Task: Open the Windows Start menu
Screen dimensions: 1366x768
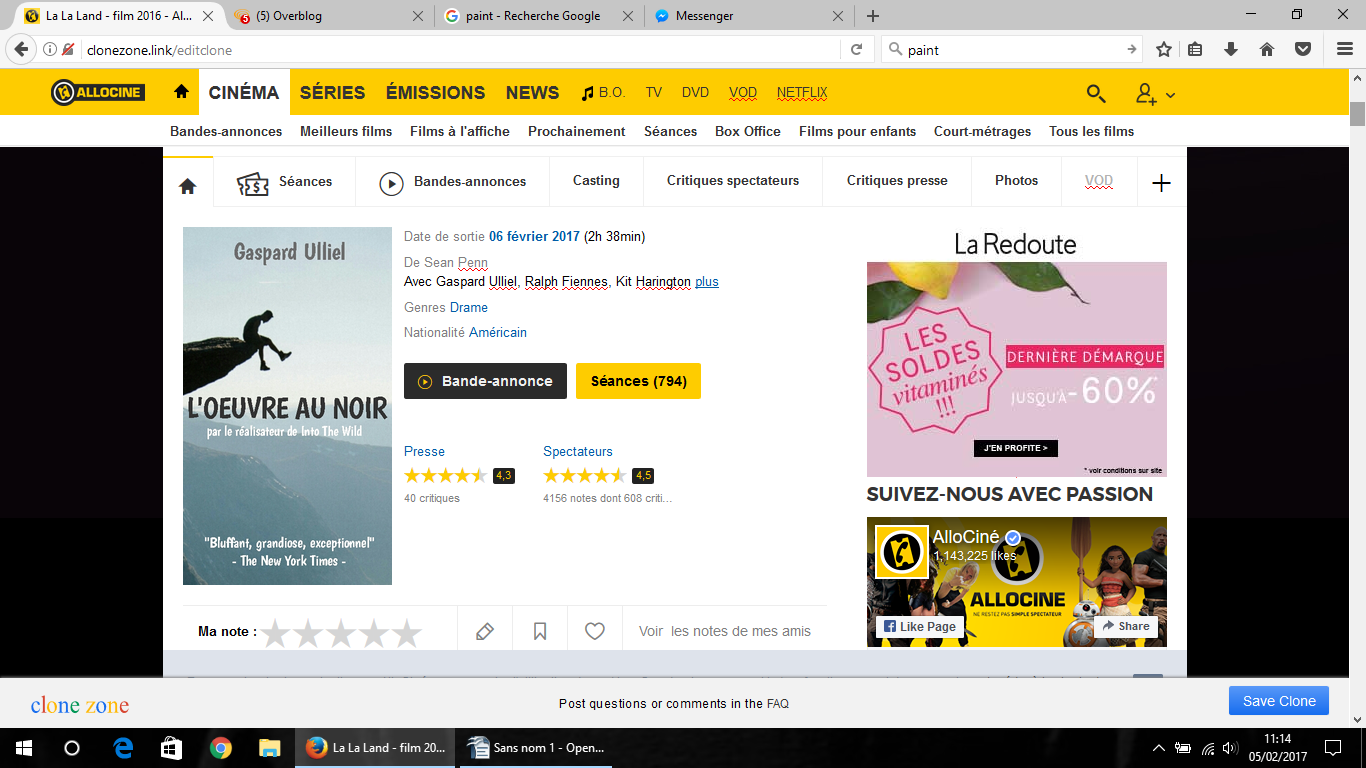Action: coord(24,747)
